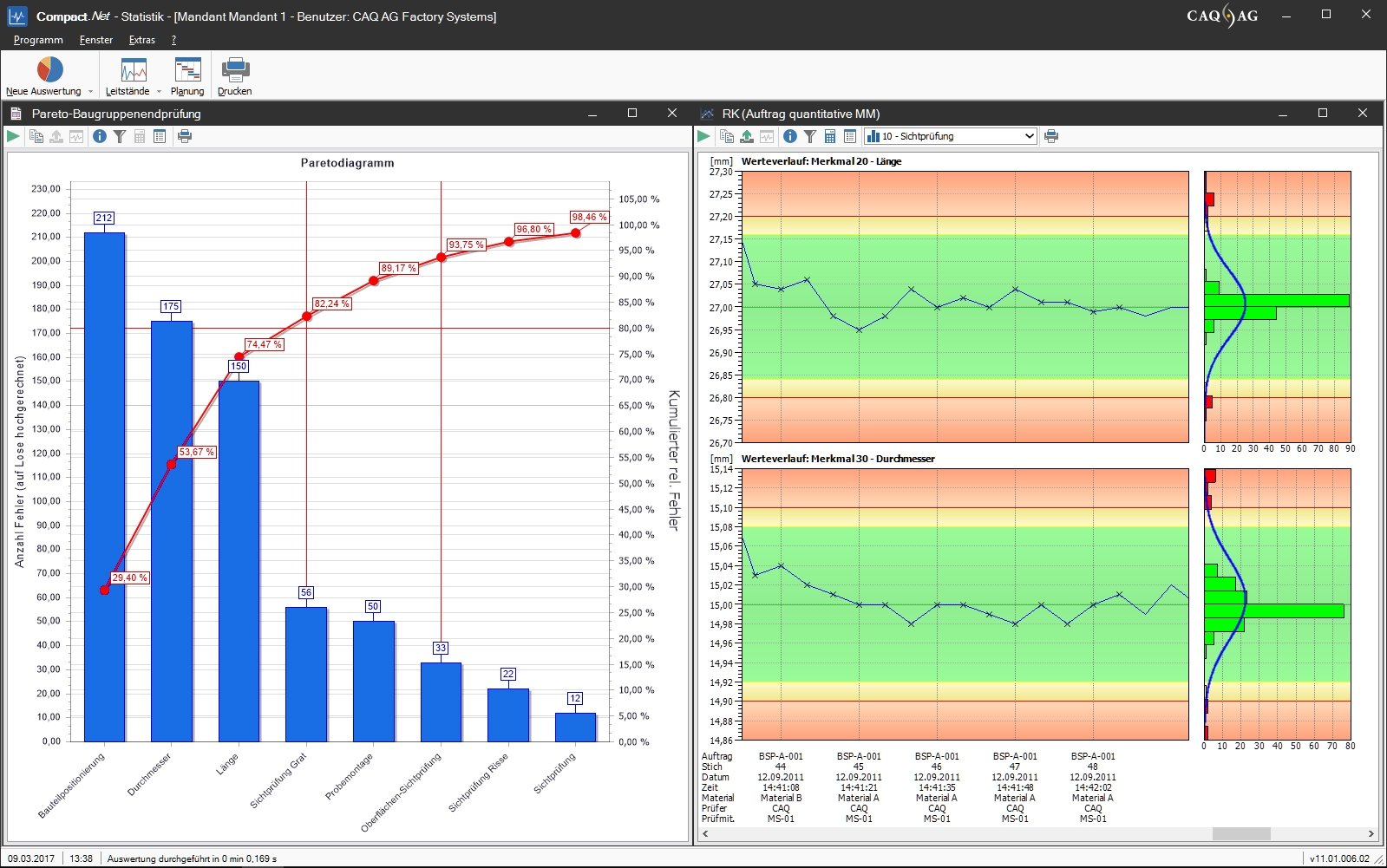This screenshot has height=868, width=1387.
Task: Open the Programm menu
Action: 38,40
